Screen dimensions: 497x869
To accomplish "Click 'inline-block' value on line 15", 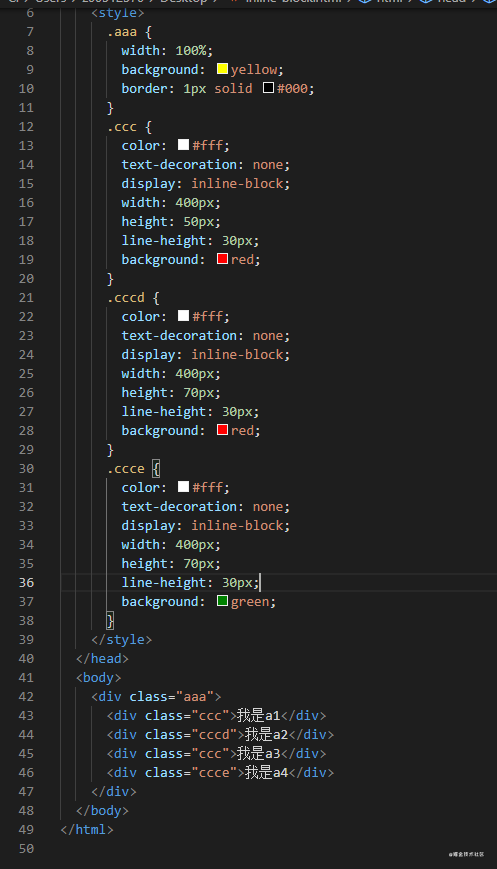I will 237,183.
